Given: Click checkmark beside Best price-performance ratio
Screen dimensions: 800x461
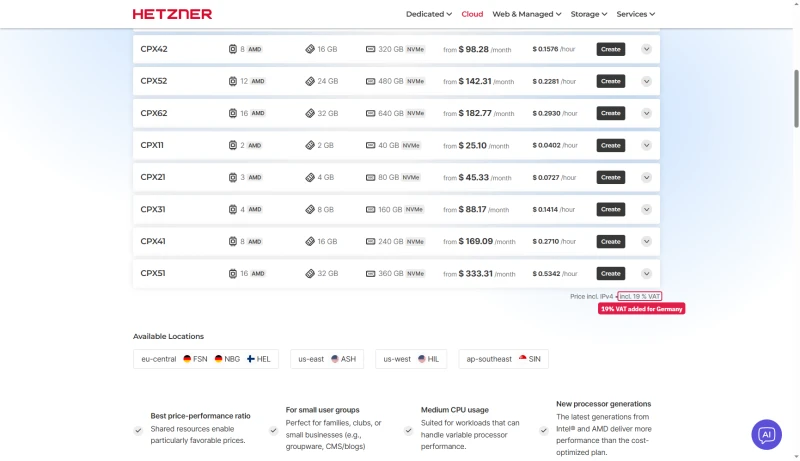Looking at the screenshot, I should pos(138,431).
